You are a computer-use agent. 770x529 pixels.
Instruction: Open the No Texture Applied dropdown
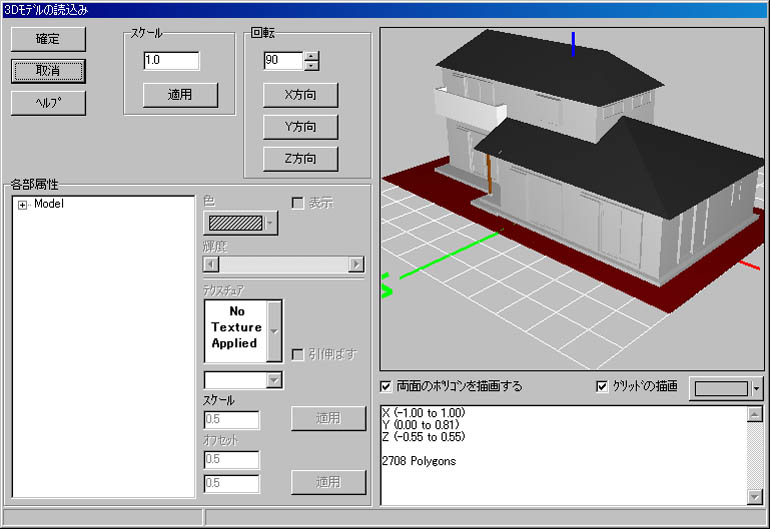[x=274, y=331]
